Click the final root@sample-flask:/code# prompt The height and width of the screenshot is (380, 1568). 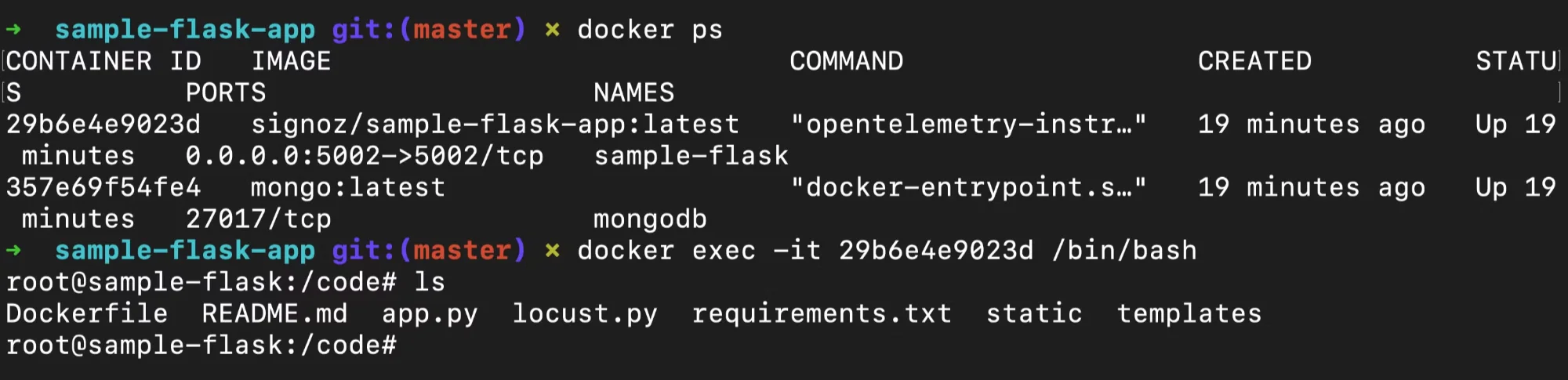coord(201,345)
